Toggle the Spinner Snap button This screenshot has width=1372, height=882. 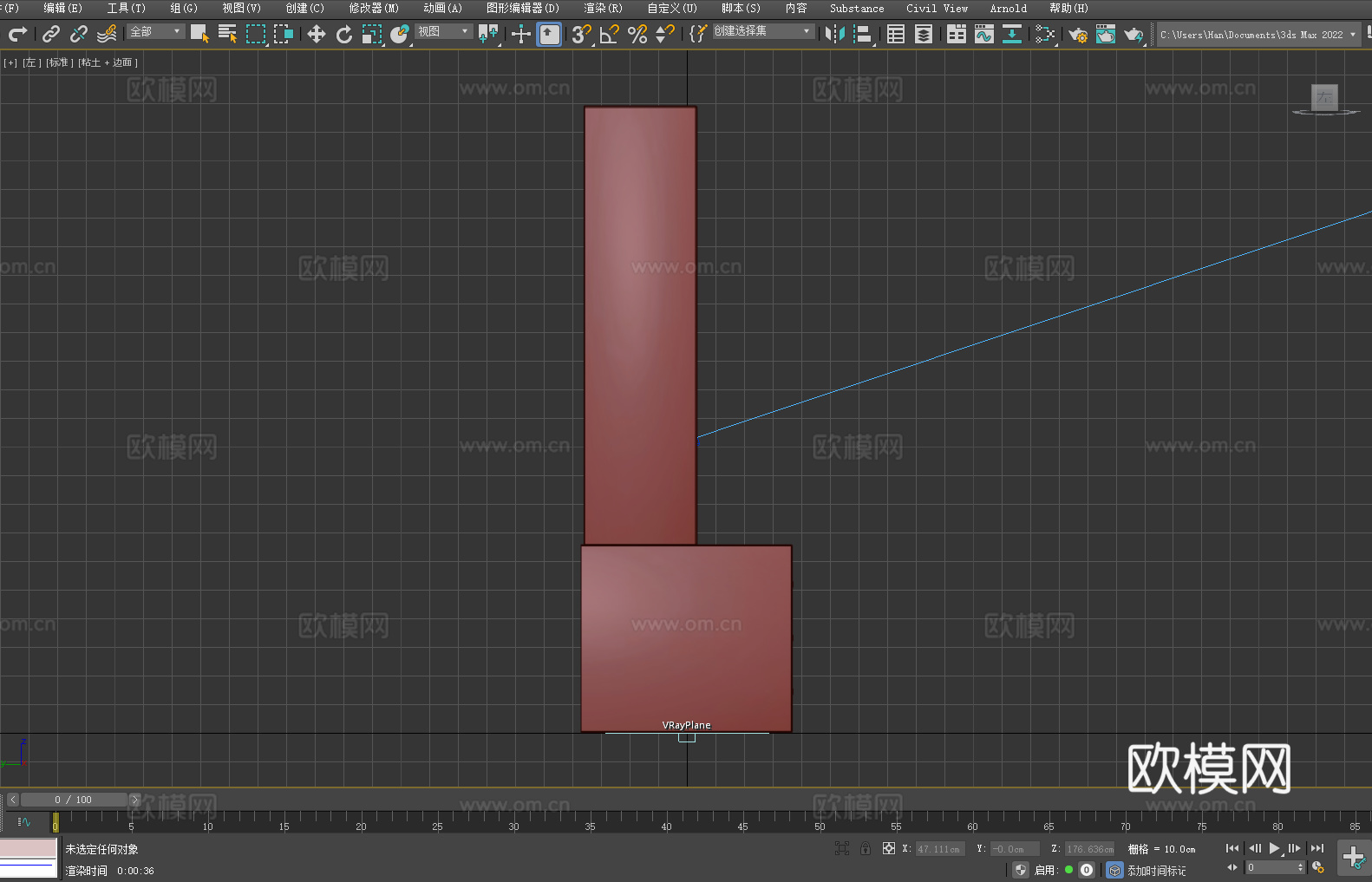[x=665, y=34]
